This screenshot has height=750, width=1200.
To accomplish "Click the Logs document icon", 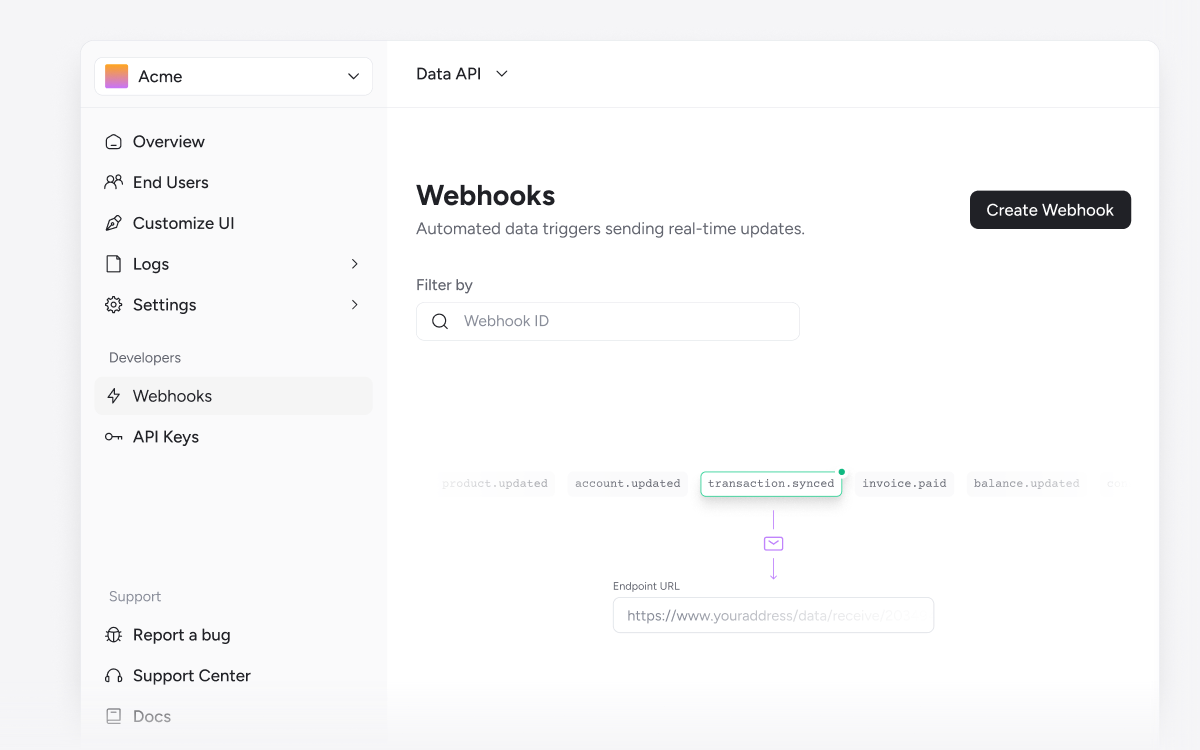I will 114,264.
